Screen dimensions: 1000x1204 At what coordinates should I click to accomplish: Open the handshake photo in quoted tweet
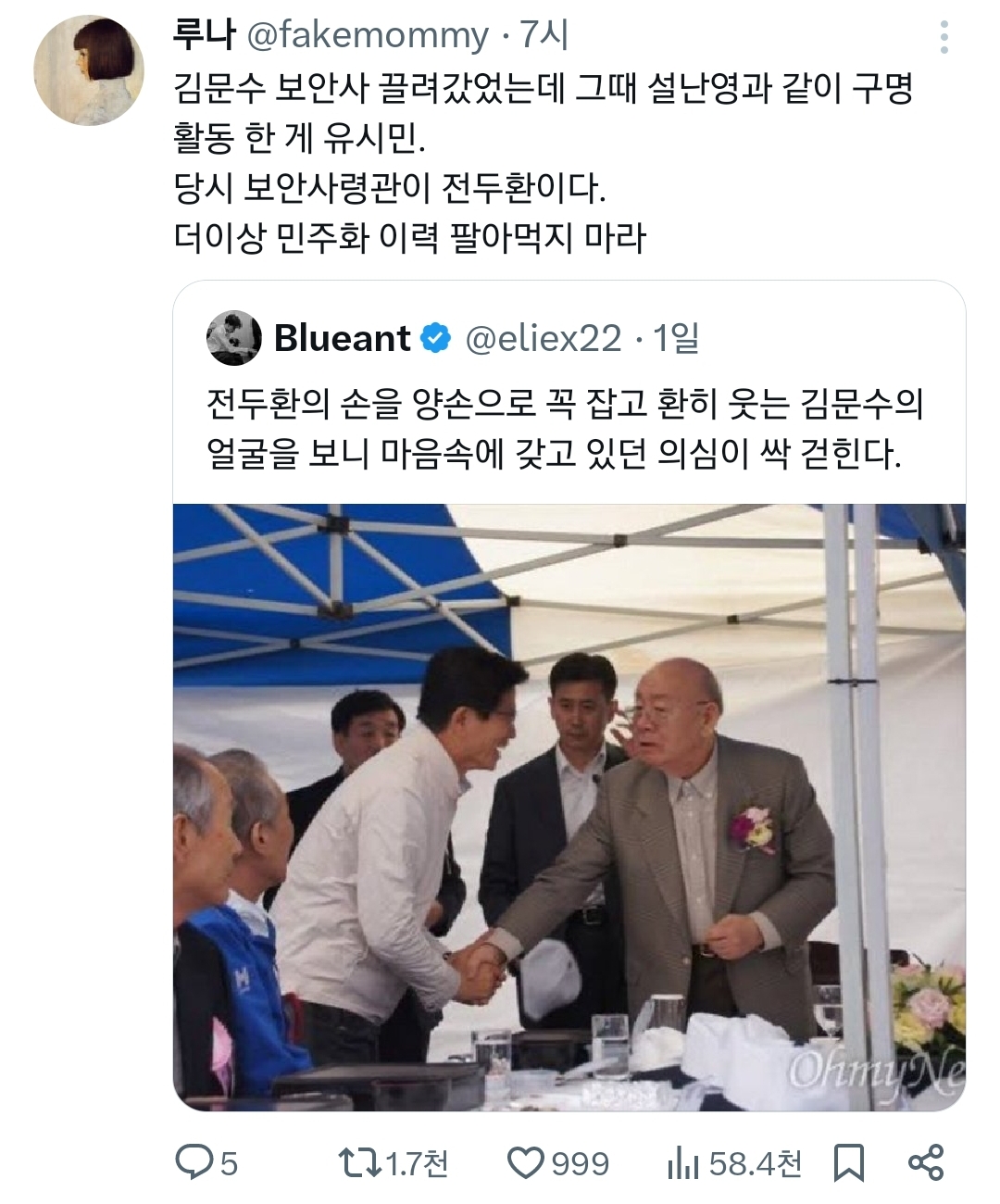tap(569, 807)
